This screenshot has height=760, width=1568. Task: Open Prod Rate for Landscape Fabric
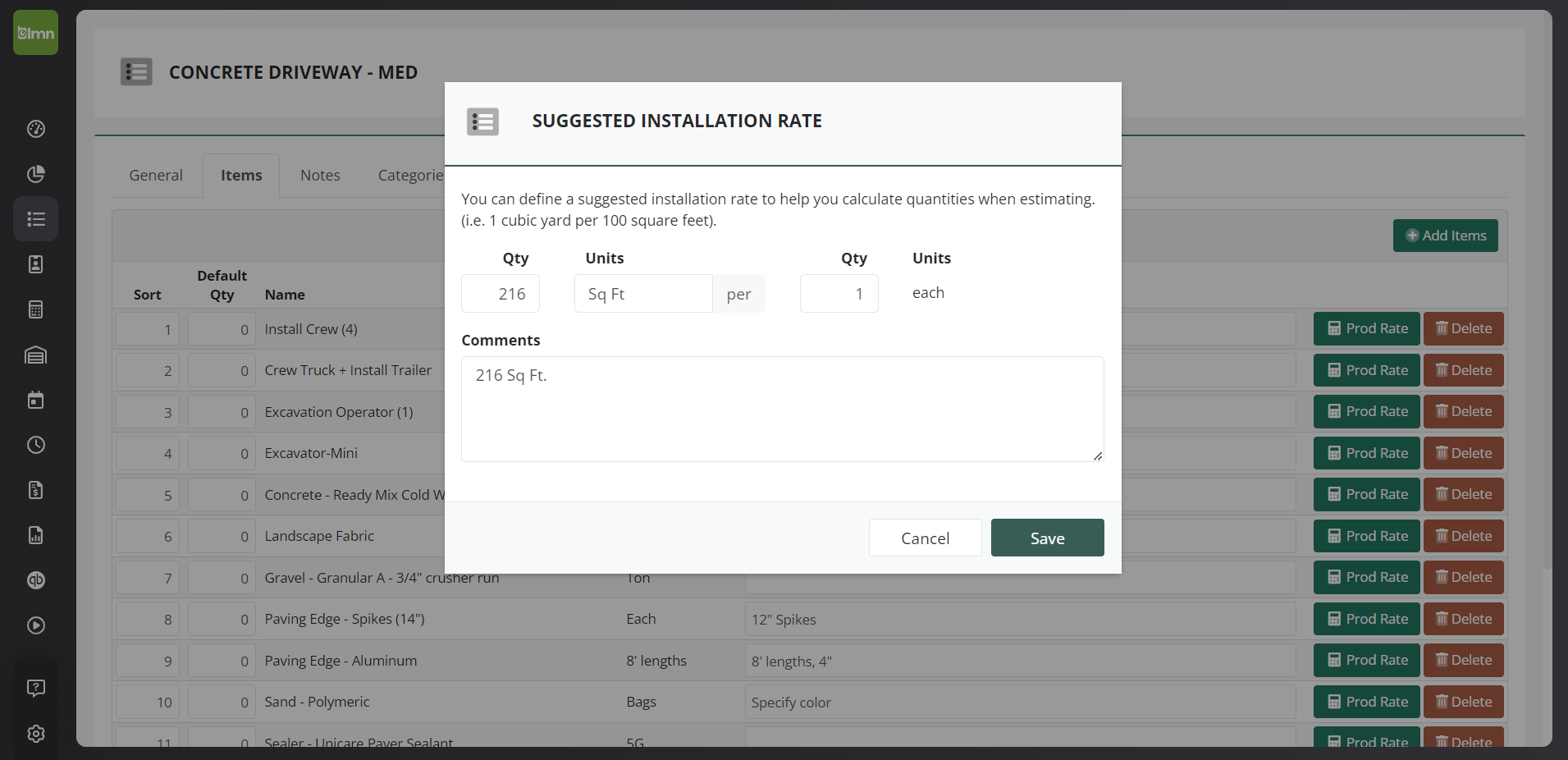pos(1366,536)
